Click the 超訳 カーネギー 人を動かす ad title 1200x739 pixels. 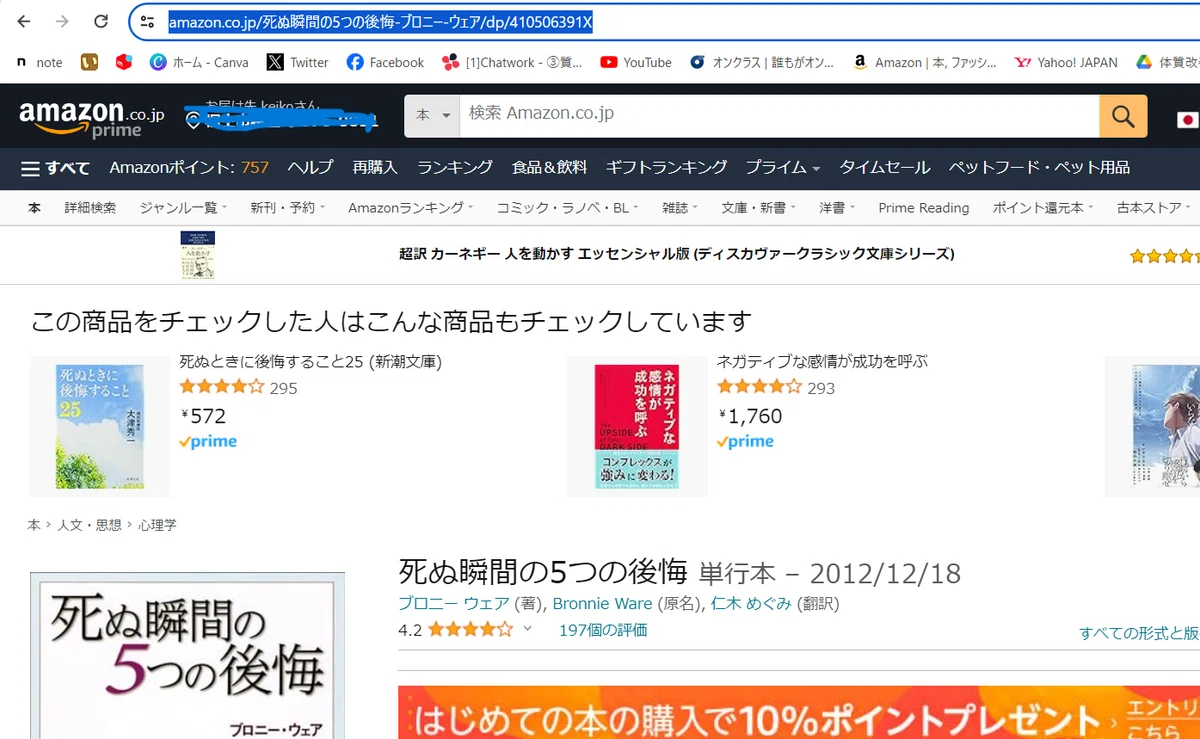[677, 254]
